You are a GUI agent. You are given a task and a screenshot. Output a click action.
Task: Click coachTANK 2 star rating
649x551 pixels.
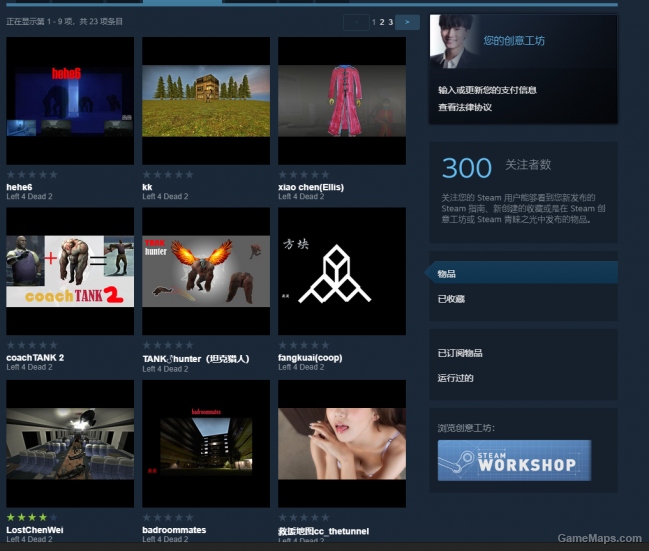tap(32, 345)
